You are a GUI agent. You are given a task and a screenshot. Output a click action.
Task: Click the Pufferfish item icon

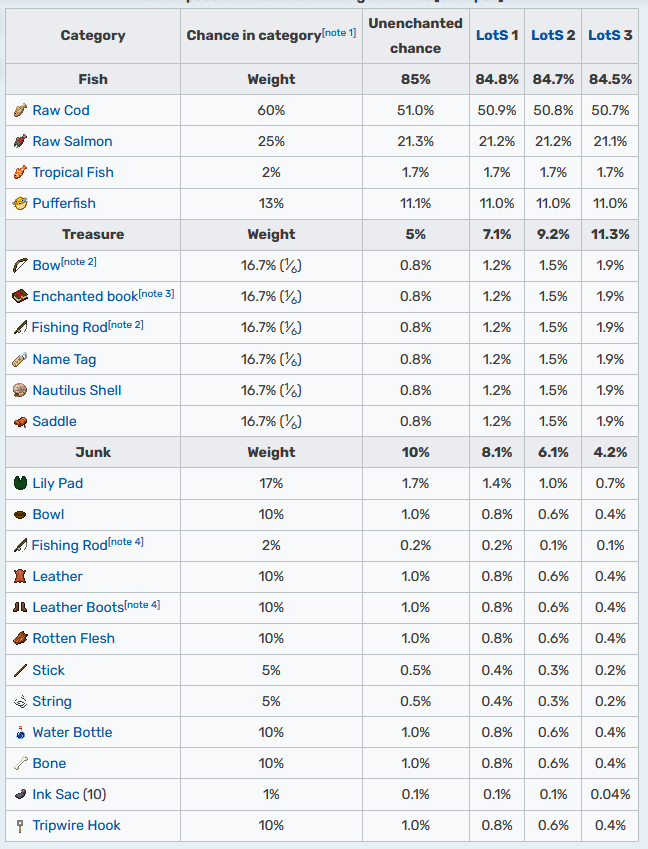click(20, 204)
